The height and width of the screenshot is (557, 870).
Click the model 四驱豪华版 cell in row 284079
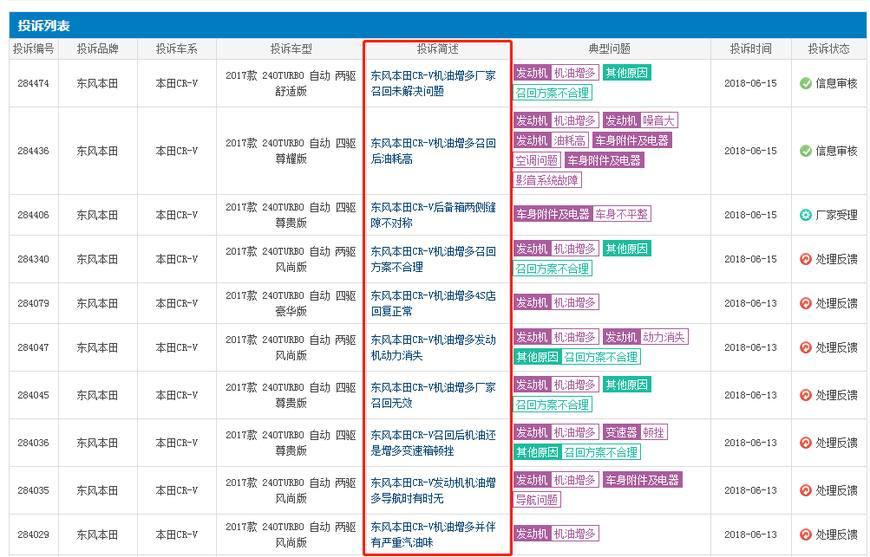click(x=291, y=303)
